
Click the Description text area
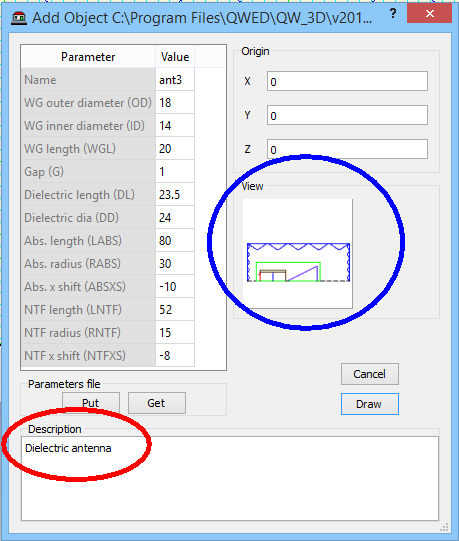click(230, 478)
